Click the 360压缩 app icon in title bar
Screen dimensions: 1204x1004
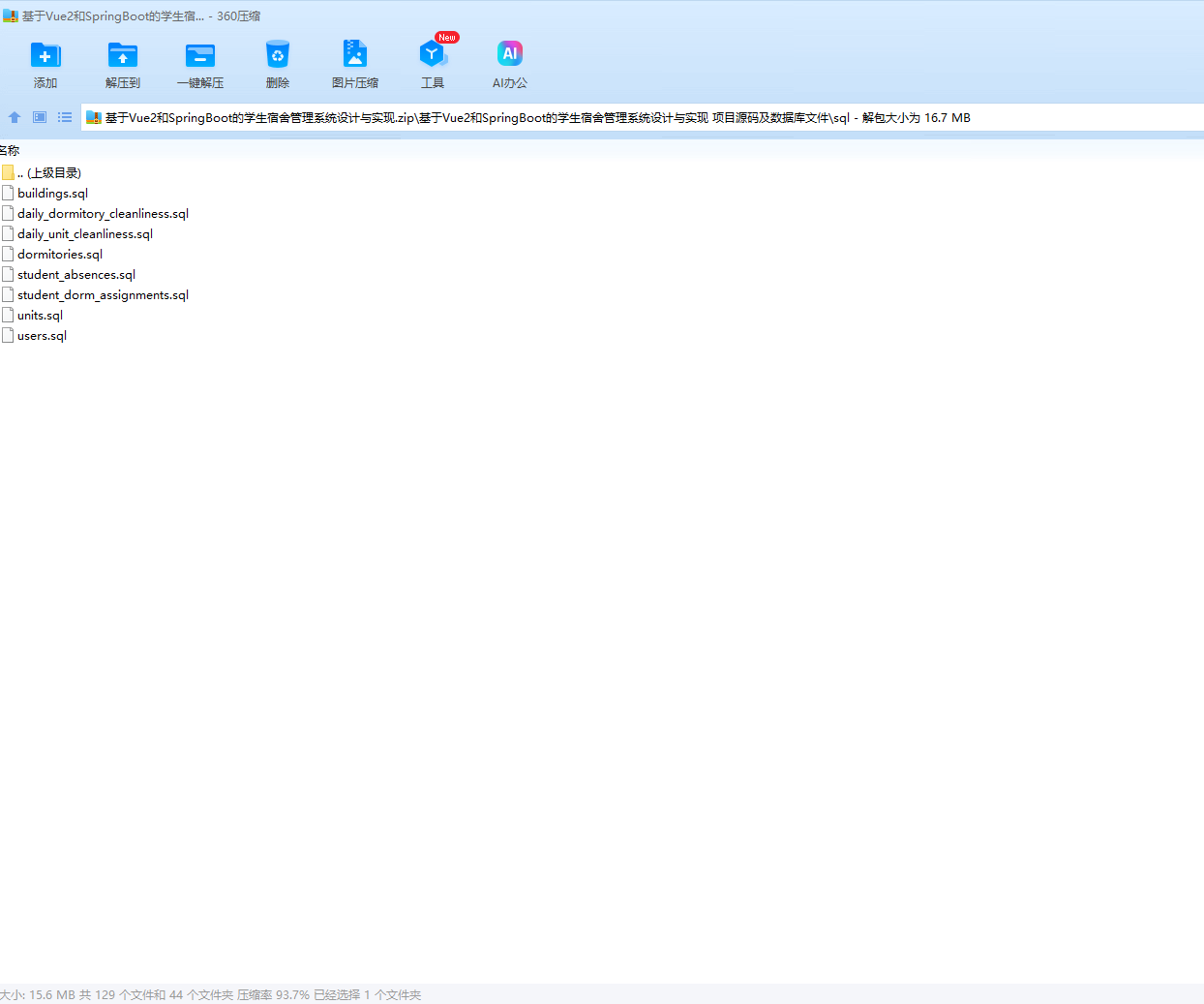(x=11, y=15)
